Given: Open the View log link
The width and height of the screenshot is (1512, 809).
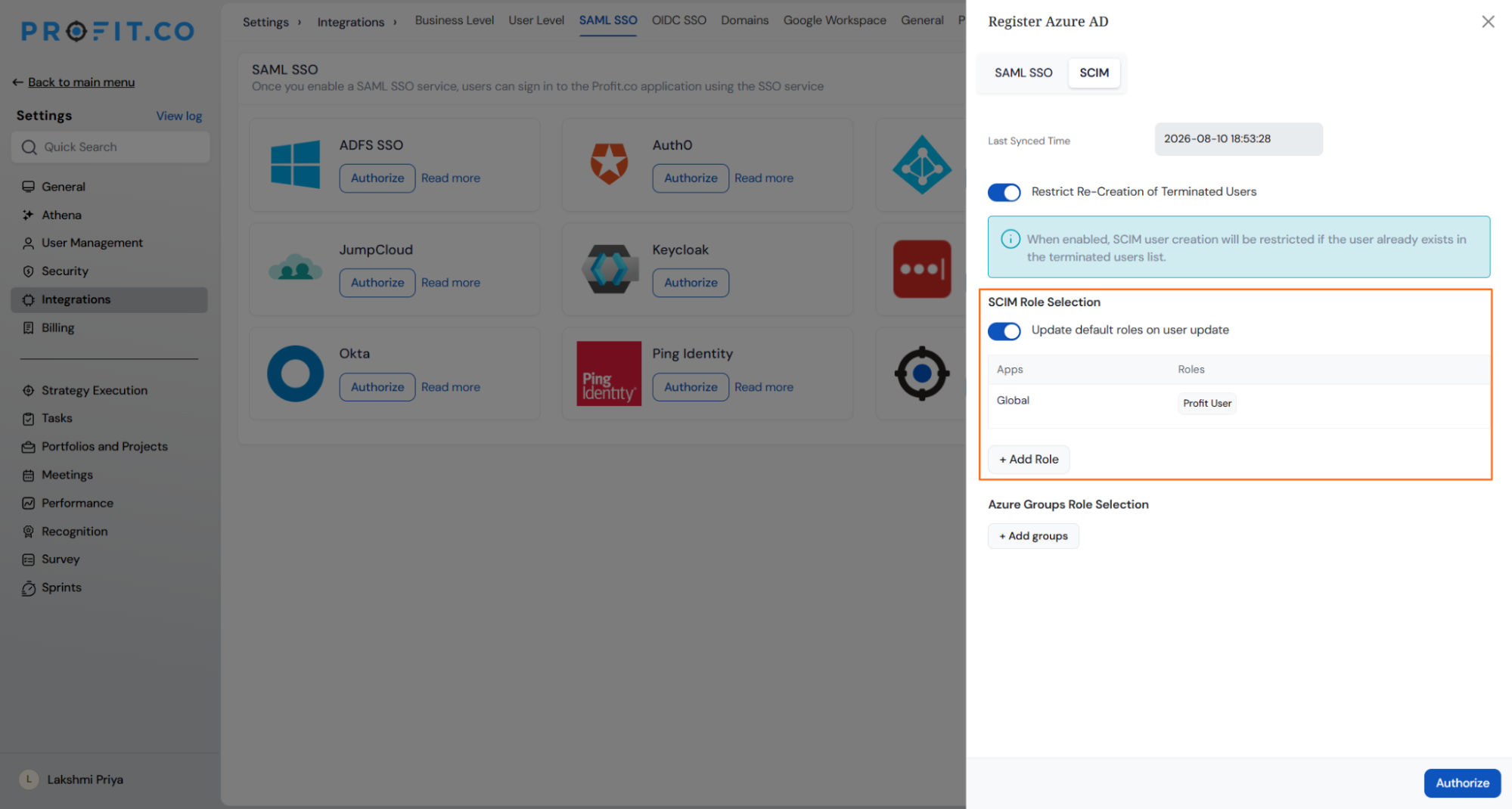Looking at the screenshot, I should click(179, 116).
